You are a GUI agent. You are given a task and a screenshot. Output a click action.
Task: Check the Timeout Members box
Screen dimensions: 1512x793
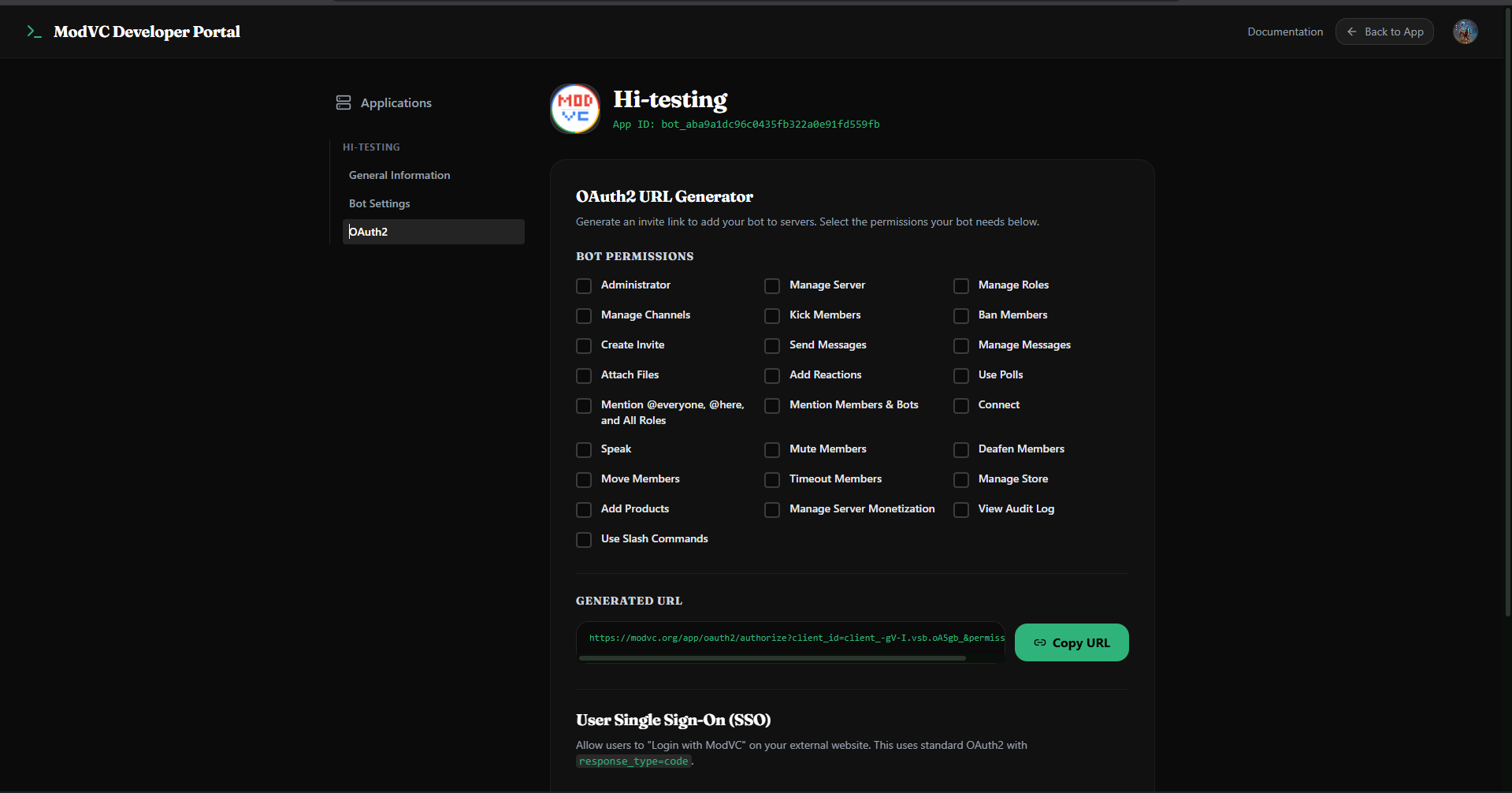(772, 479)
